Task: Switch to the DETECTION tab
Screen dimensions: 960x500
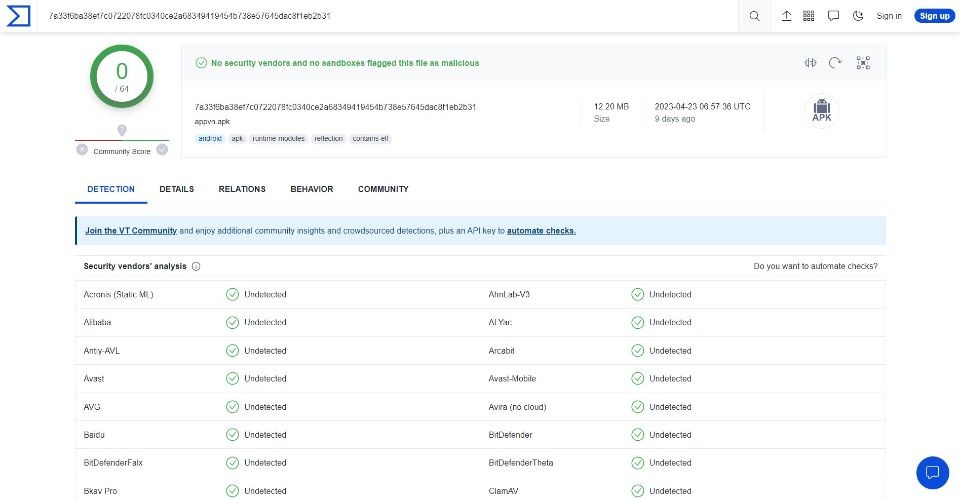Action: pos(111,189)
